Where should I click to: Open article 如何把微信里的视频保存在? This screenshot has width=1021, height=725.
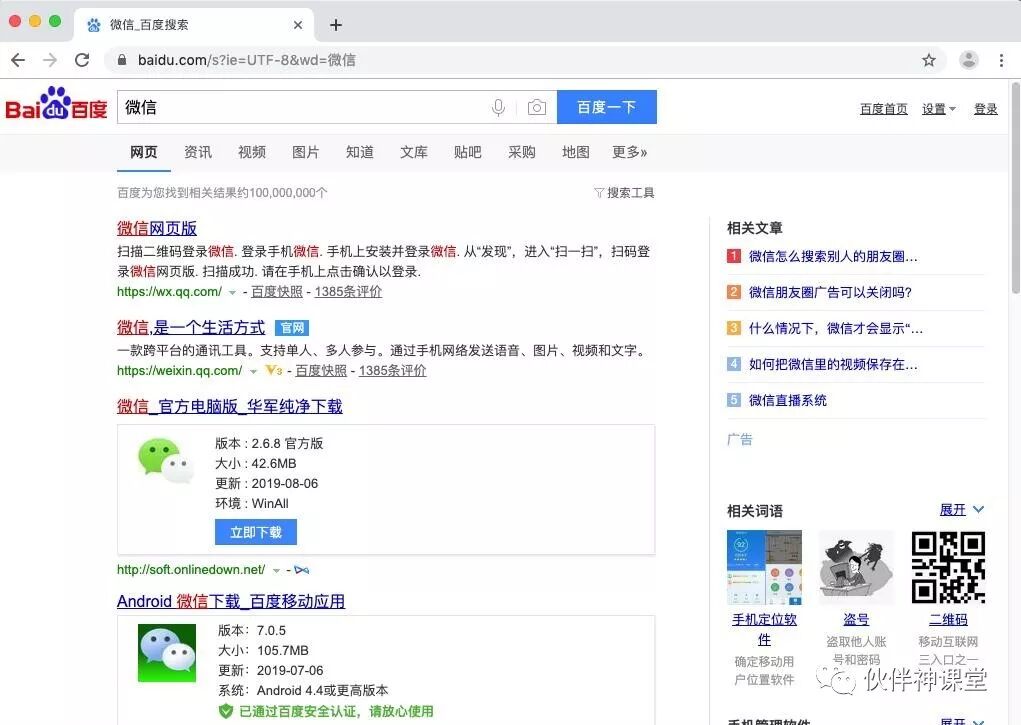pos(833,364)
